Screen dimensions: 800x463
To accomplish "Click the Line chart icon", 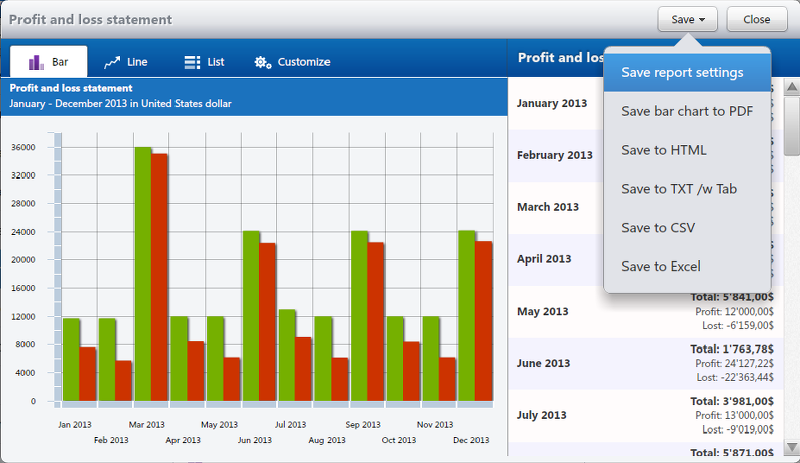I will [x=112, y=62].
